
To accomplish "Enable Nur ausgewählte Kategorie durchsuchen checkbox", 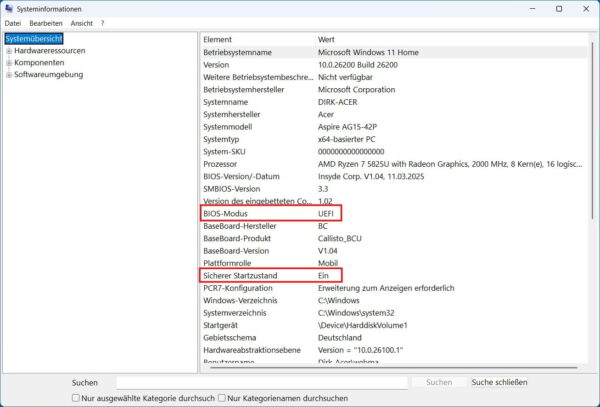I will (x=76, y=398).
